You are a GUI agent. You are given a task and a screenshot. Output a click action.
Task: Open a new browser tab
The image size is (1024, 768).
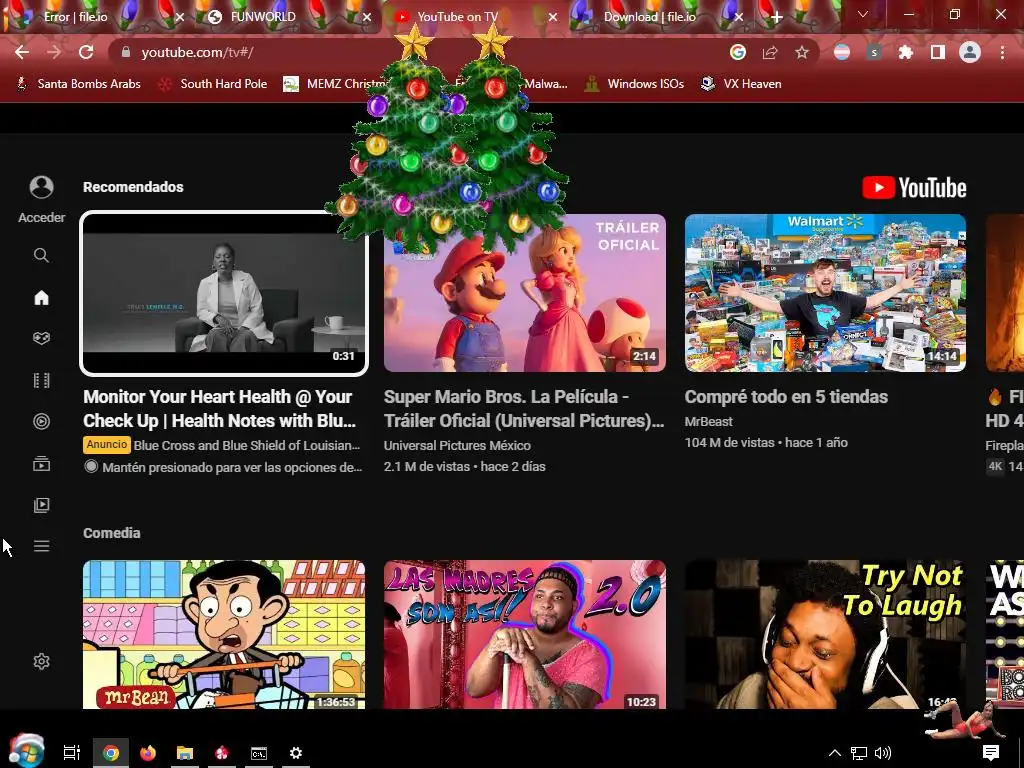[776, 17]
